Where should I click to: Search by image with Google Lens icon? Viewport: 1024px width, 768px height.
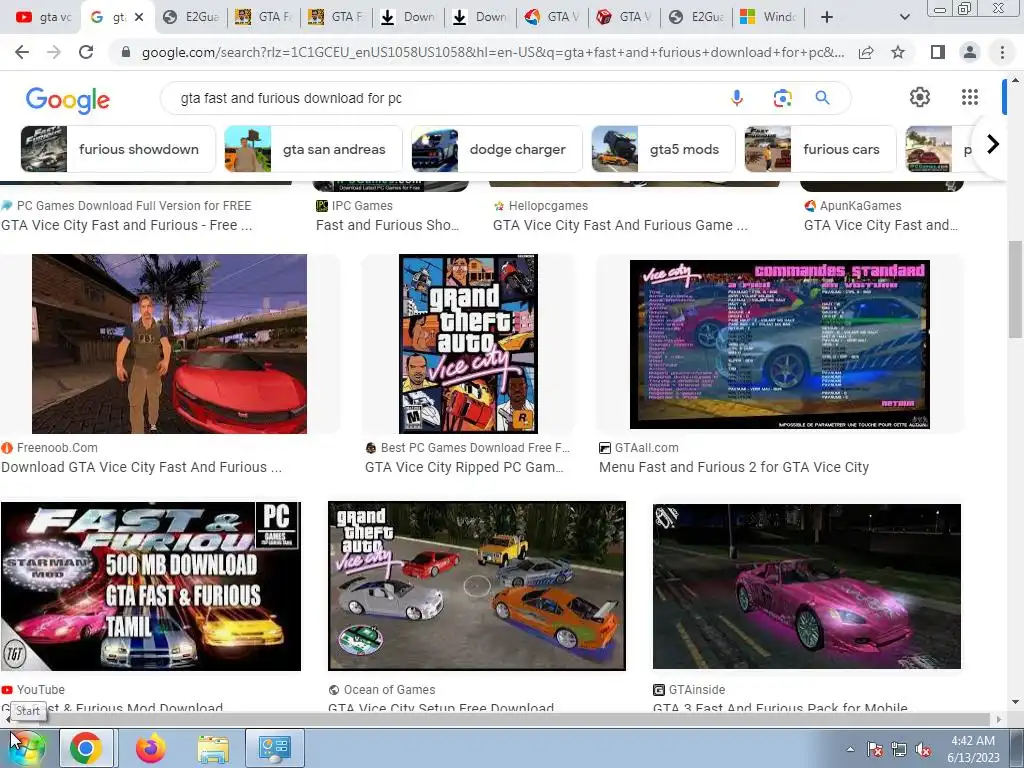[782, 98]
